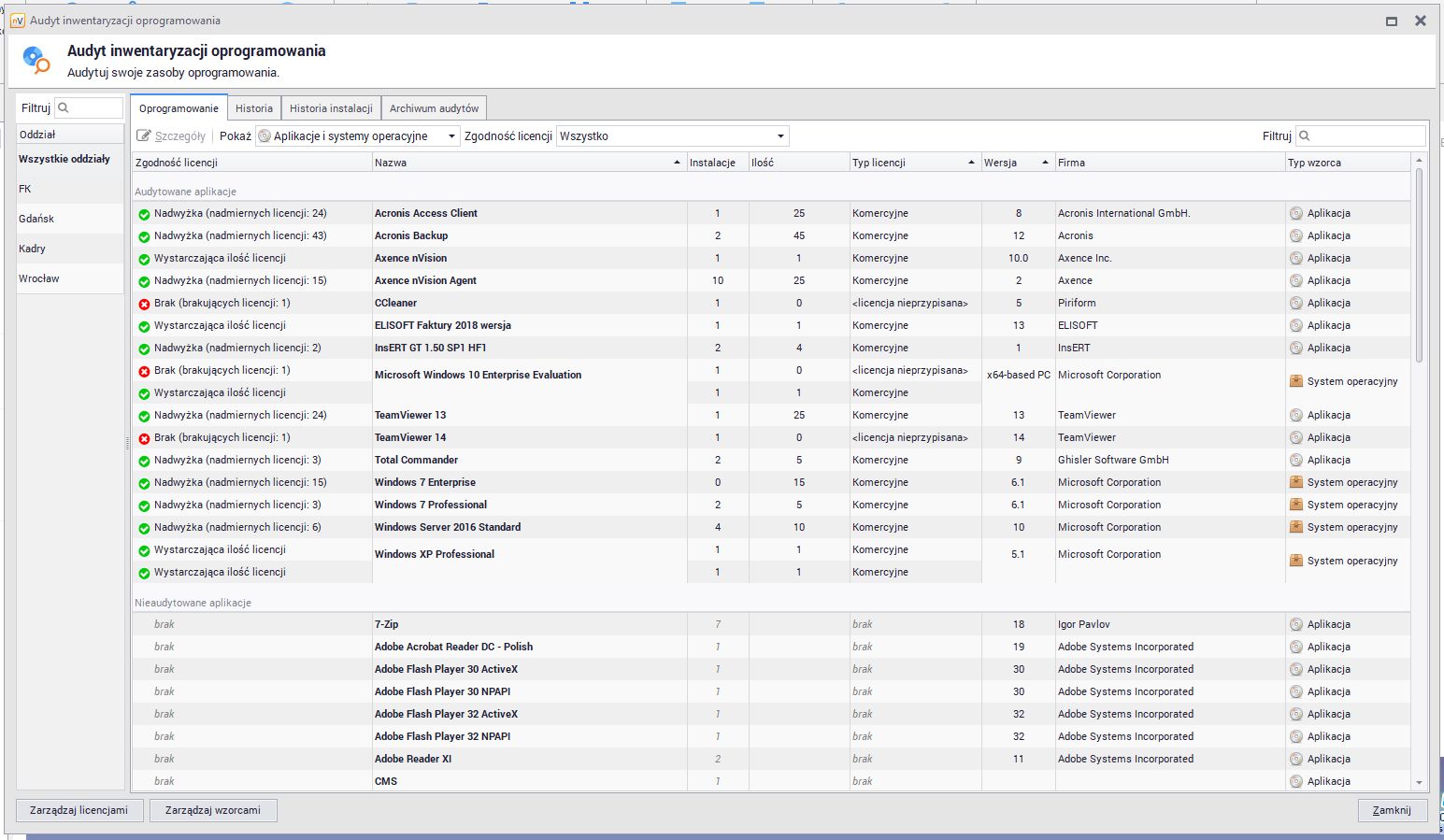Image resolution: width=1444 pixels, height=840 pixels.
Task: Click the Oddział column header
Action: pyautogui.click(x=70, y=135)
